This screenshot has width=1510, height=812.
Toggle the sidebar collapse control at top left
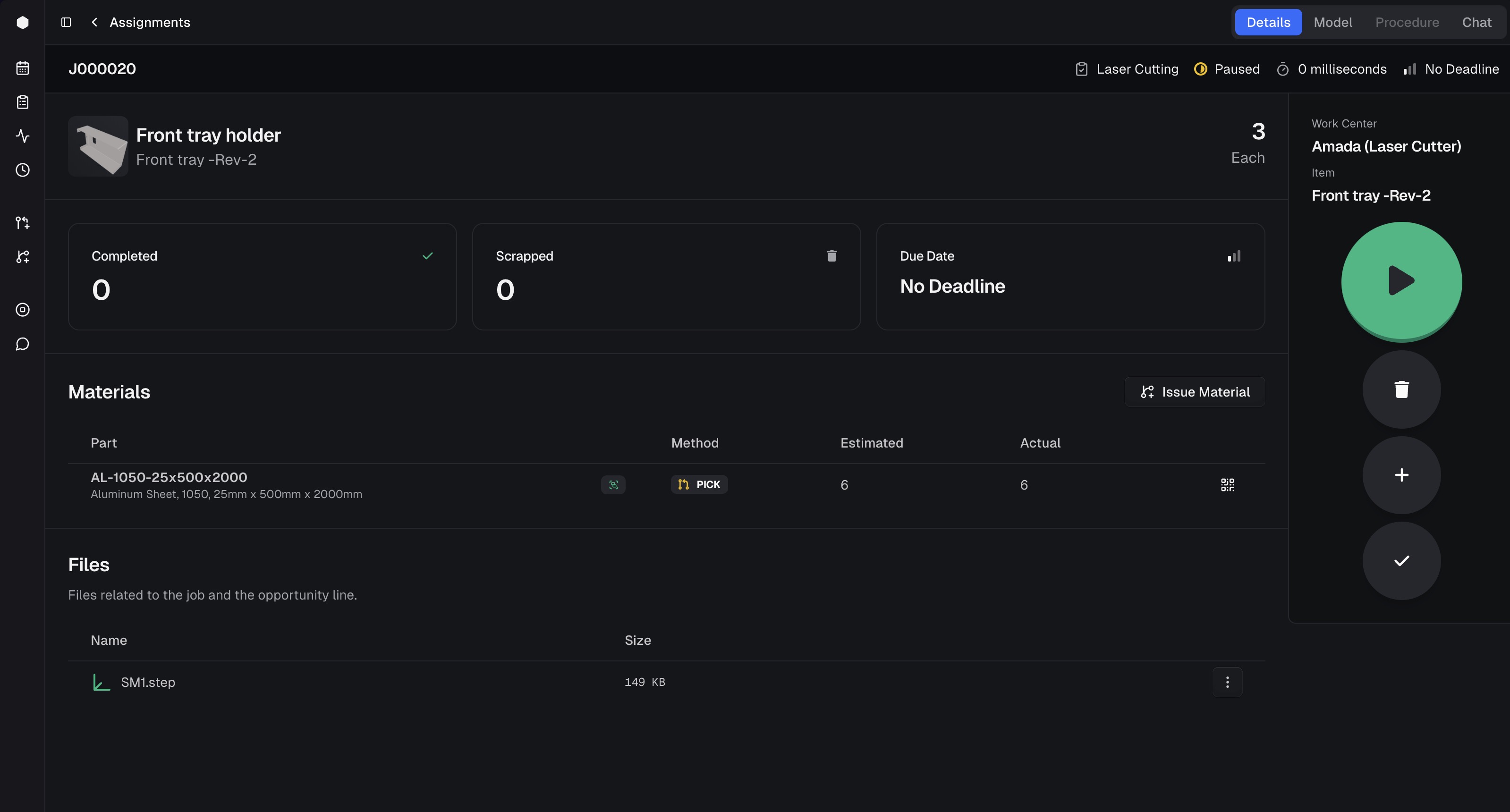66,22
